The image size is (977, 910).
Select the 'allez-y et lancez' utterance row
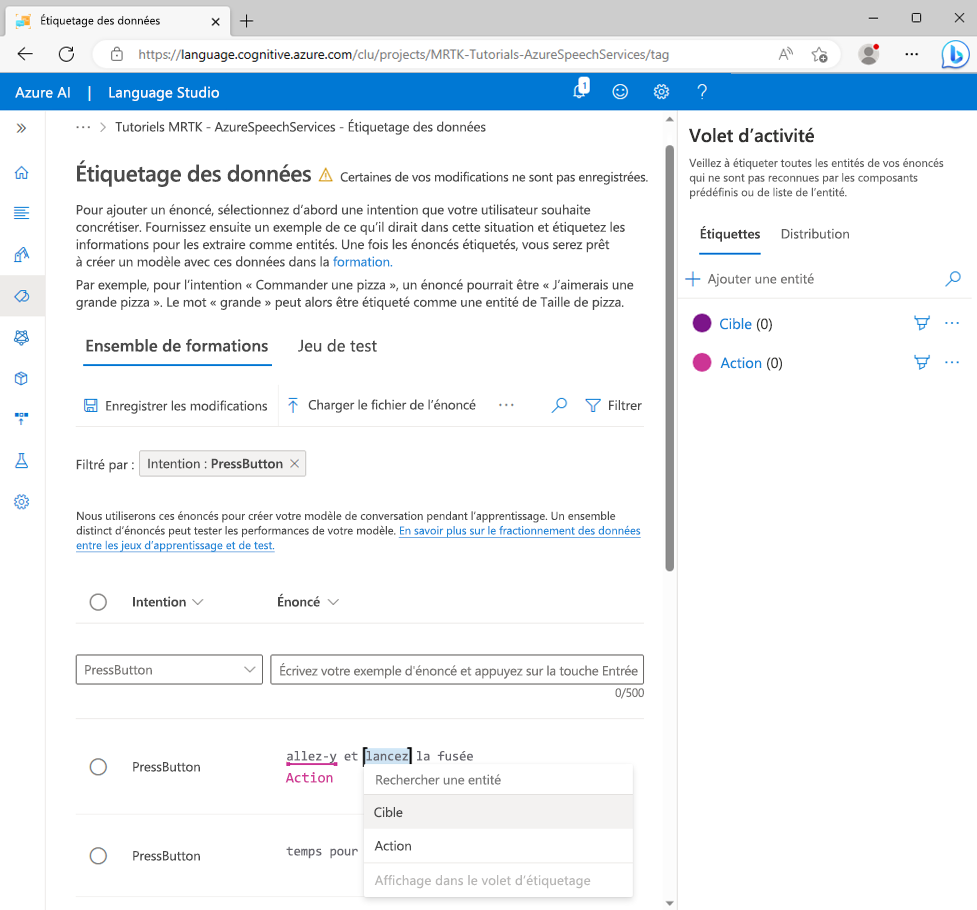pyautogui.click(x=98, y=767)
